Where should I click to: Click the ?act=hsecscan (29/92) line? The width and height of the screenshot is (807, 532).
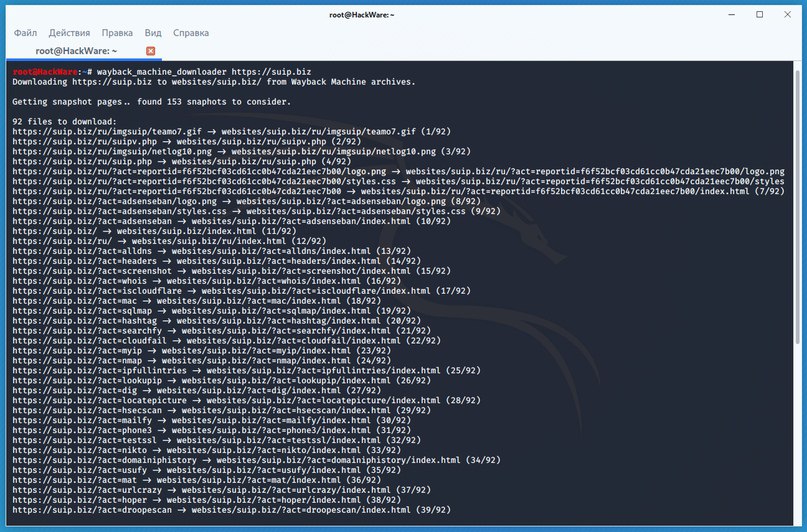(x=221, y=411)
